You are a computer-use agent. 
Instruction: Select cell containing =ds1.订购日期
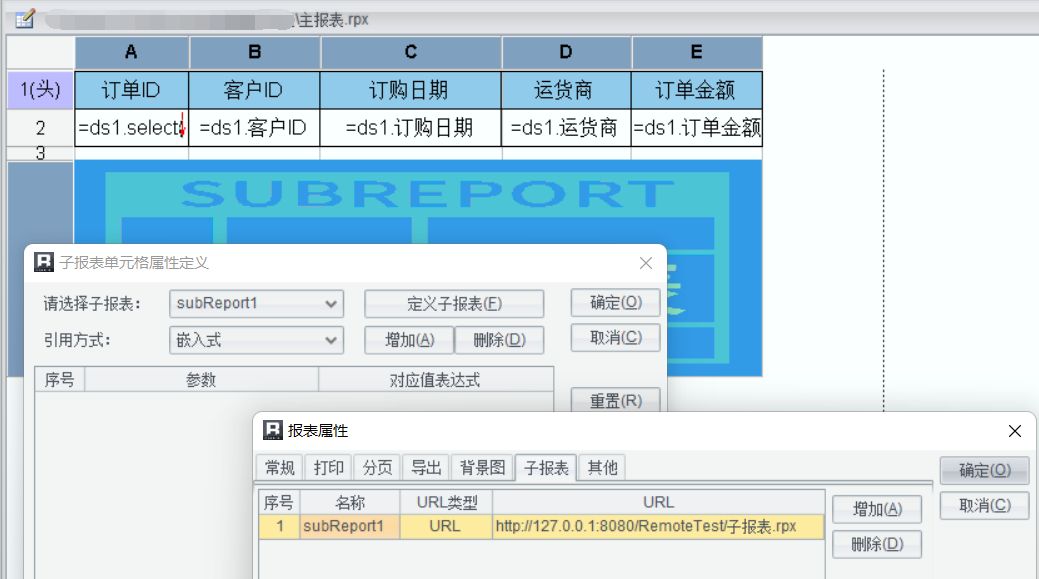[x=411, y=128]
